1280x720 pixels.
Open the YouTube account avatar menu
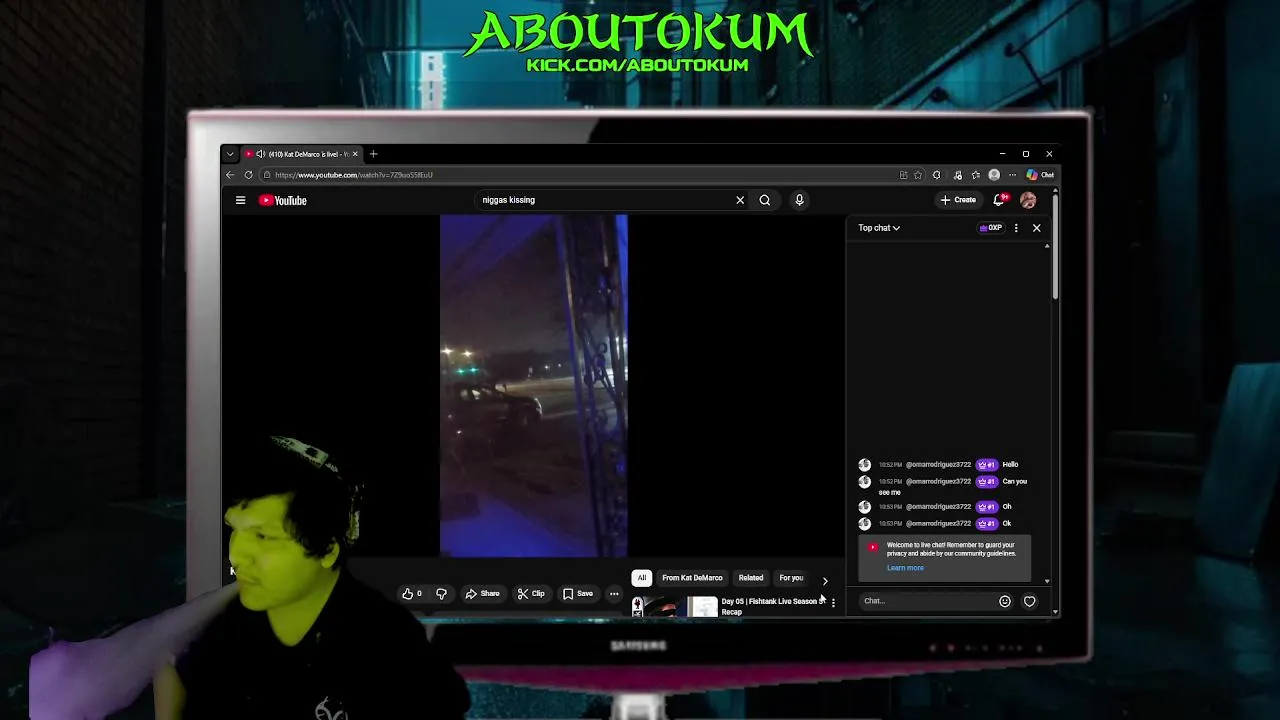coord(1028,200)
